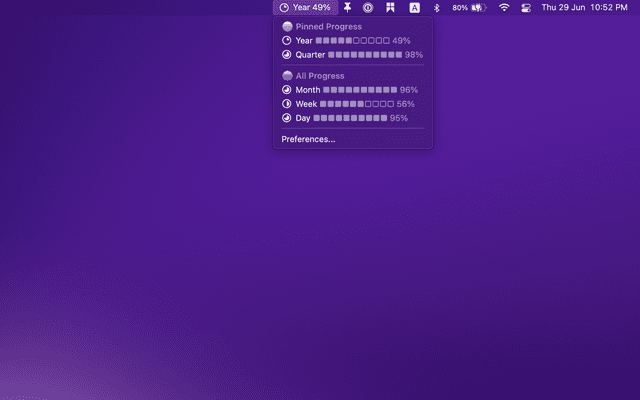The image size is (640, 400).
Task: Open the Bluetooth status icon
Action: [x=436, y=7]
